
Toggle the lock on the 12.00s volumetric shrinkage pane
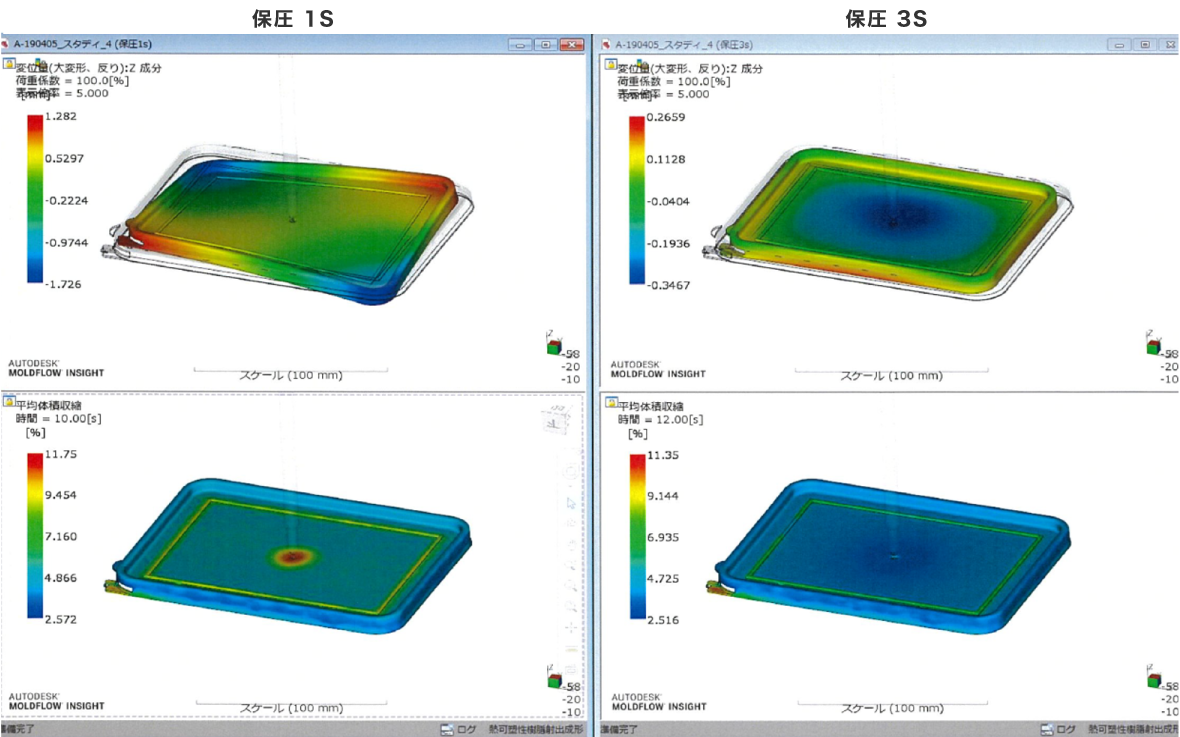609,402
